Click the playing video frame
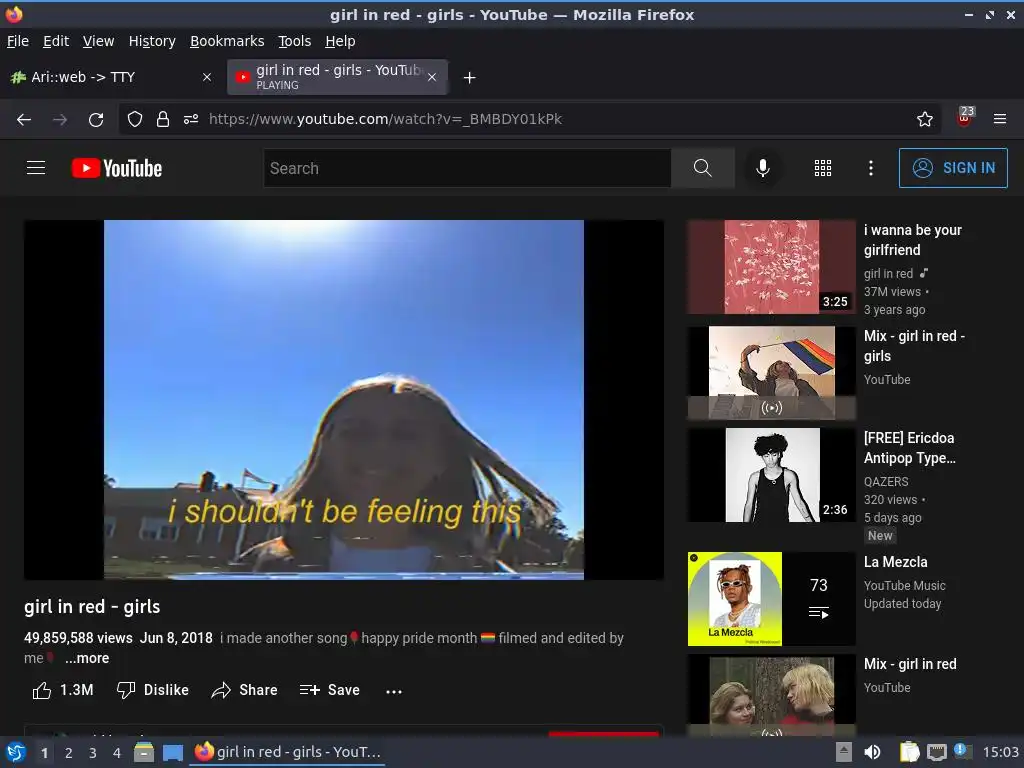Screen dimensions: 1024x768 (x=344, y=400)
